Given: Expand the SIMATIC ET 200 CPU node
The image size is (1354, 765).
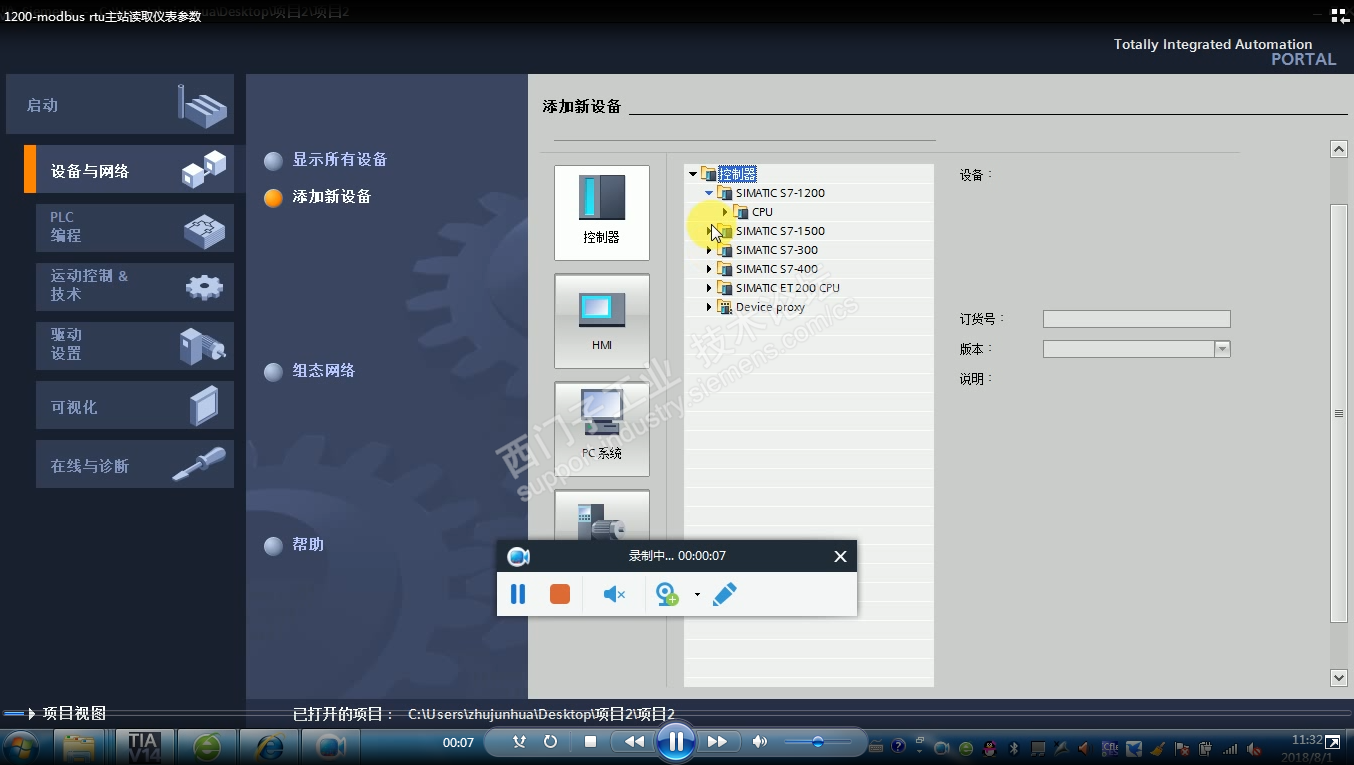Looking at the screenshot, I should 709,288.
